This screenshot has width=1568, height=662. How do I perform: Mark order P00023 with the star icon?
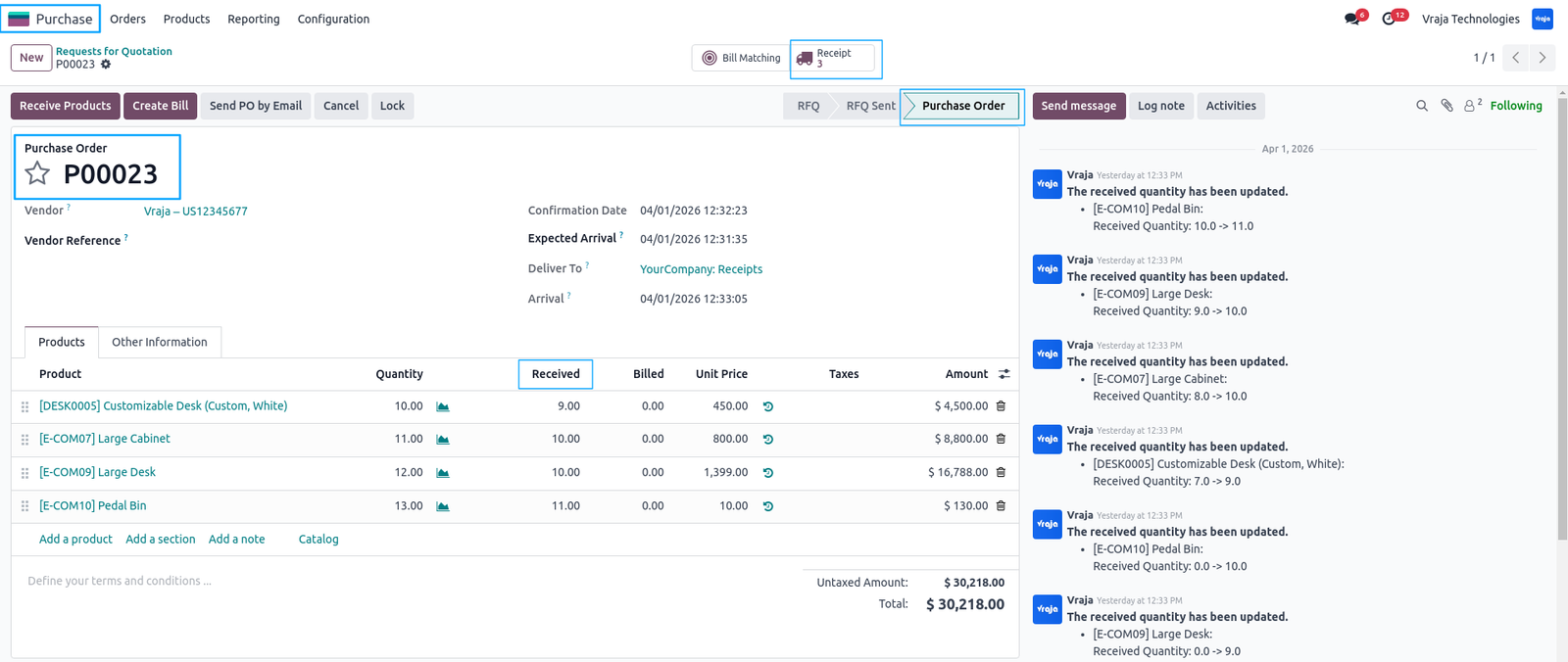pos(37,173)
